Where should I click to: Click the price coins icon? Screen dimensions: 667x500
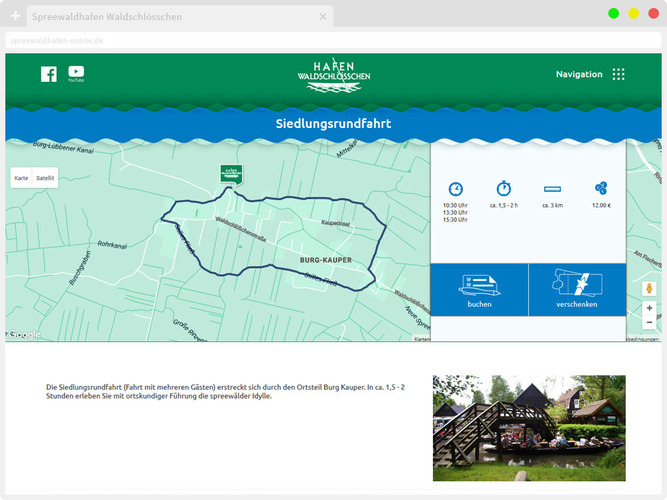601,188
